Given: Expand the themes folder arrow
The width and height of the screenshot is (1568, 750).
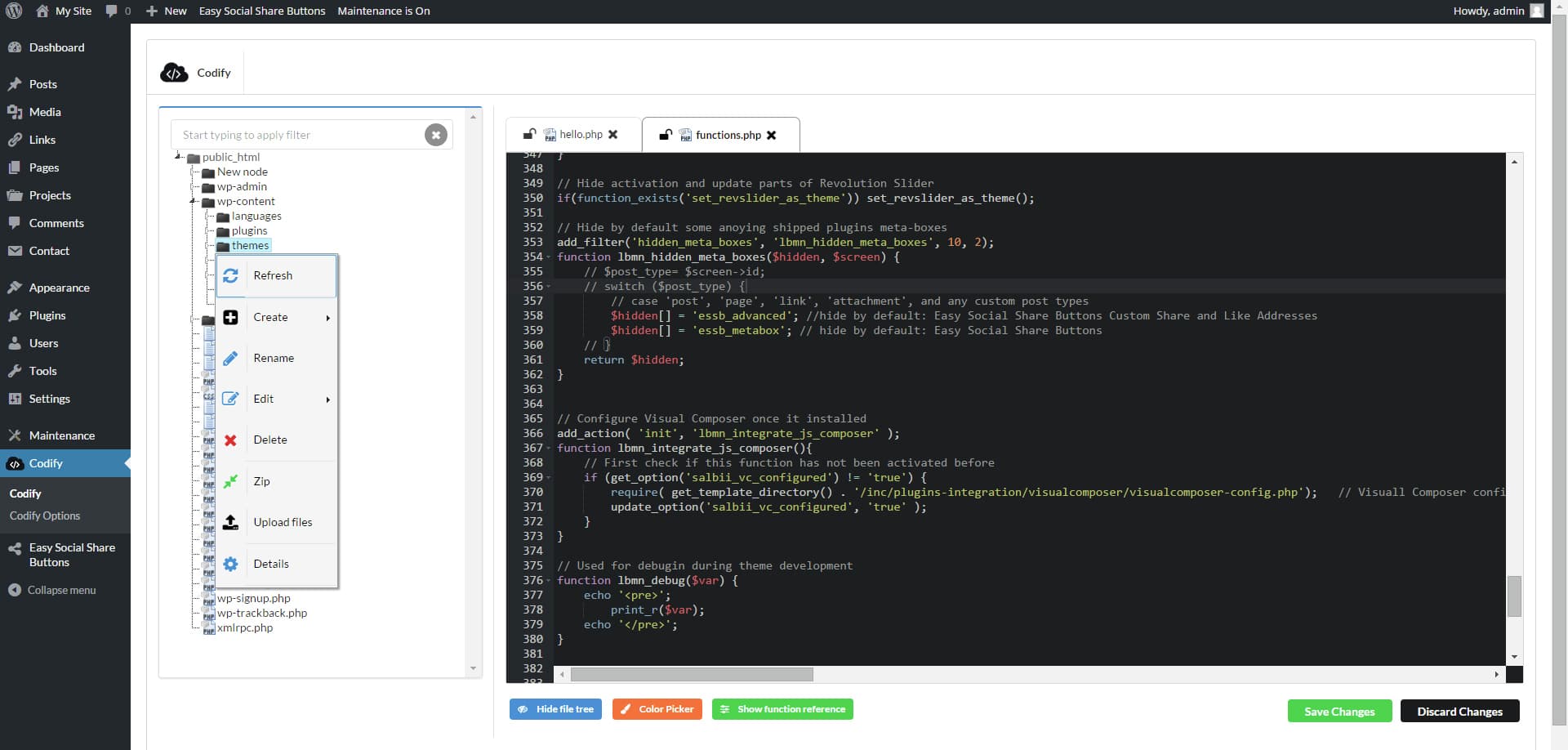Looking at the screenshot, I should point(209,245).
